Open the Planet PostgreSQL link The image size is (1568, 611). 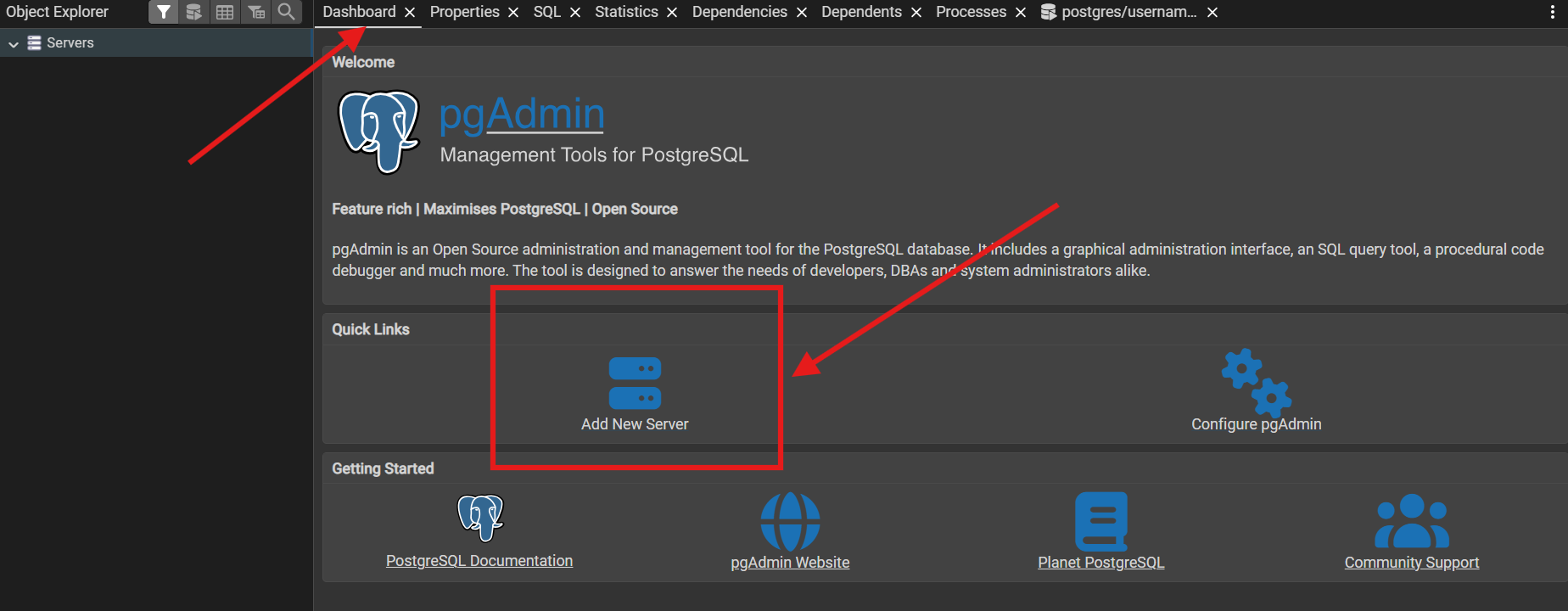[1101, 563]
